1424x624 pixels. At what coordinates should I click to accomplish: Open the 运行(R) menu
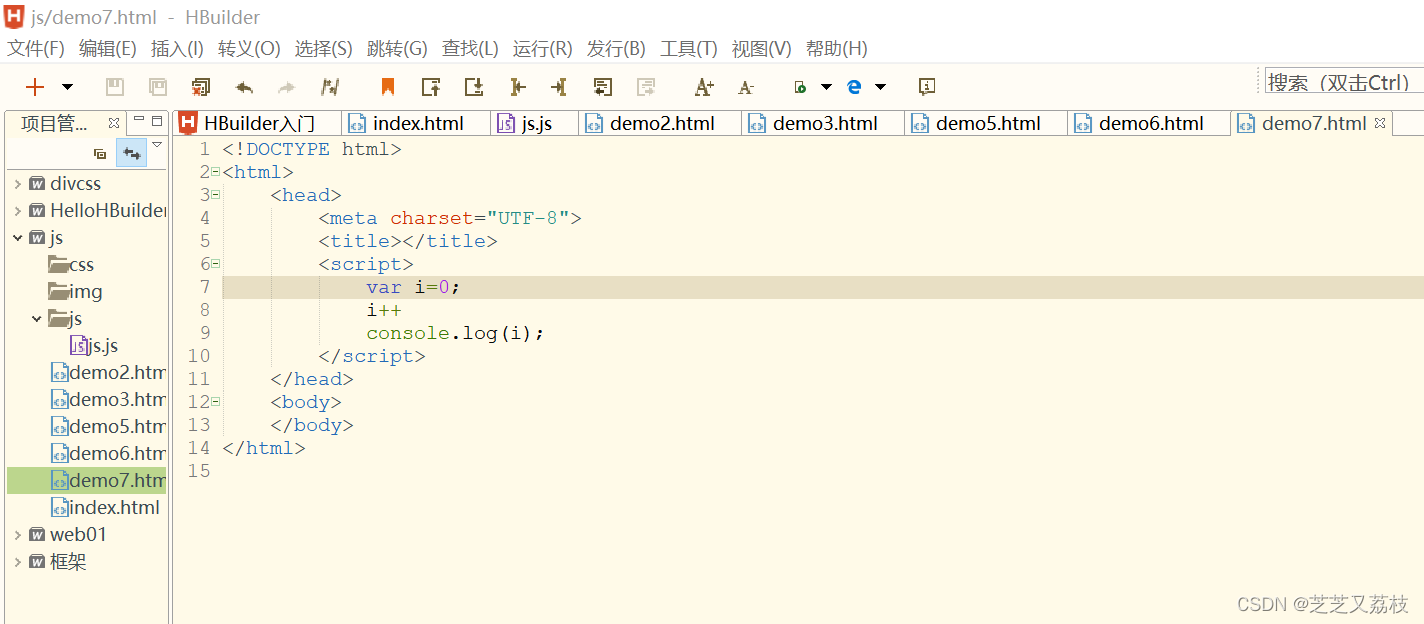point(542,48)
